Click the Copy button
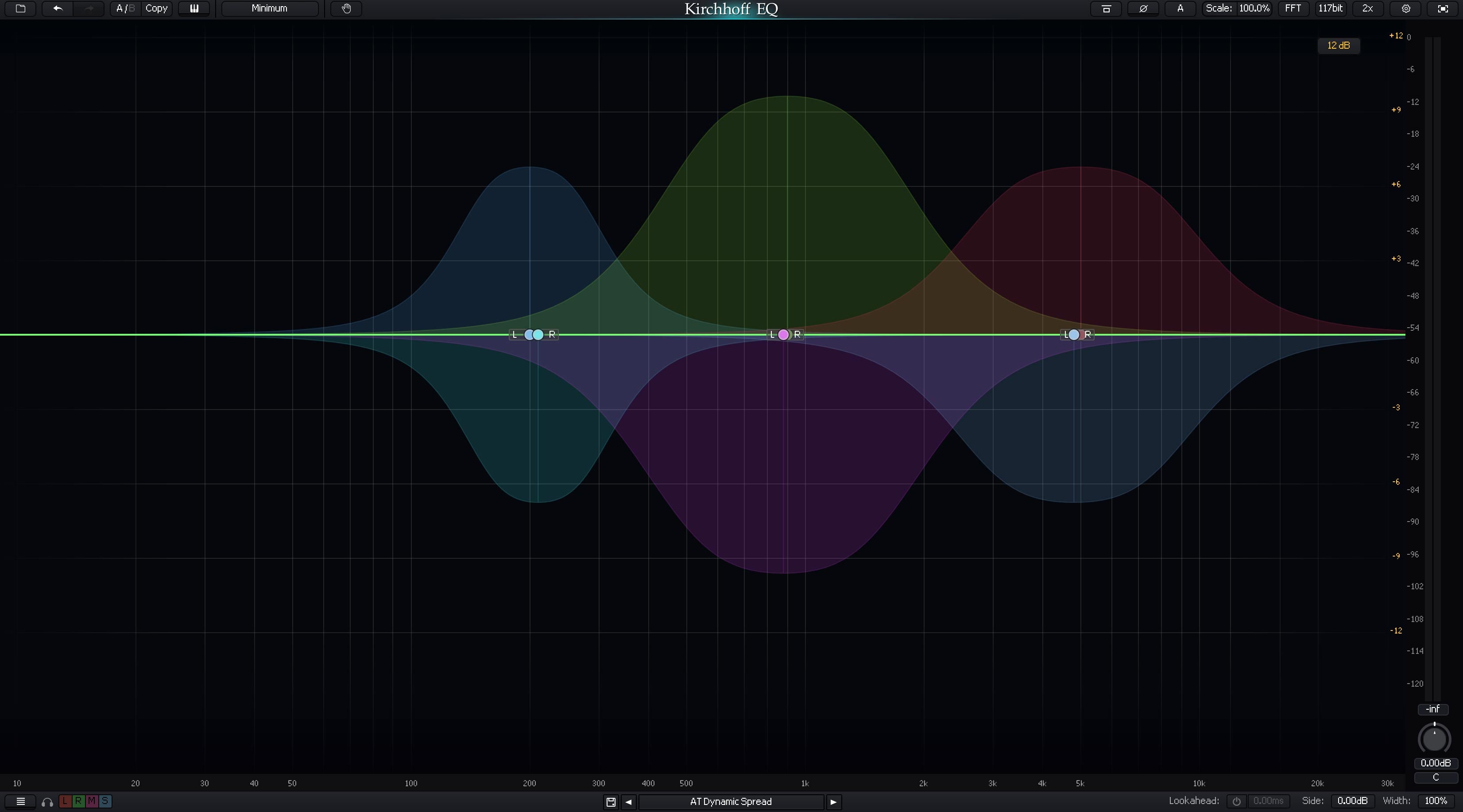Screen dimensions: 1463x812 point(156,8)
